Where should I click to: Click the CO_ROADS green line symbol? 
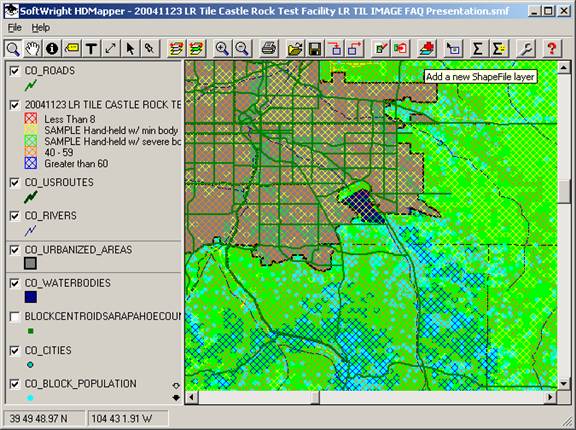coord(31,86)
